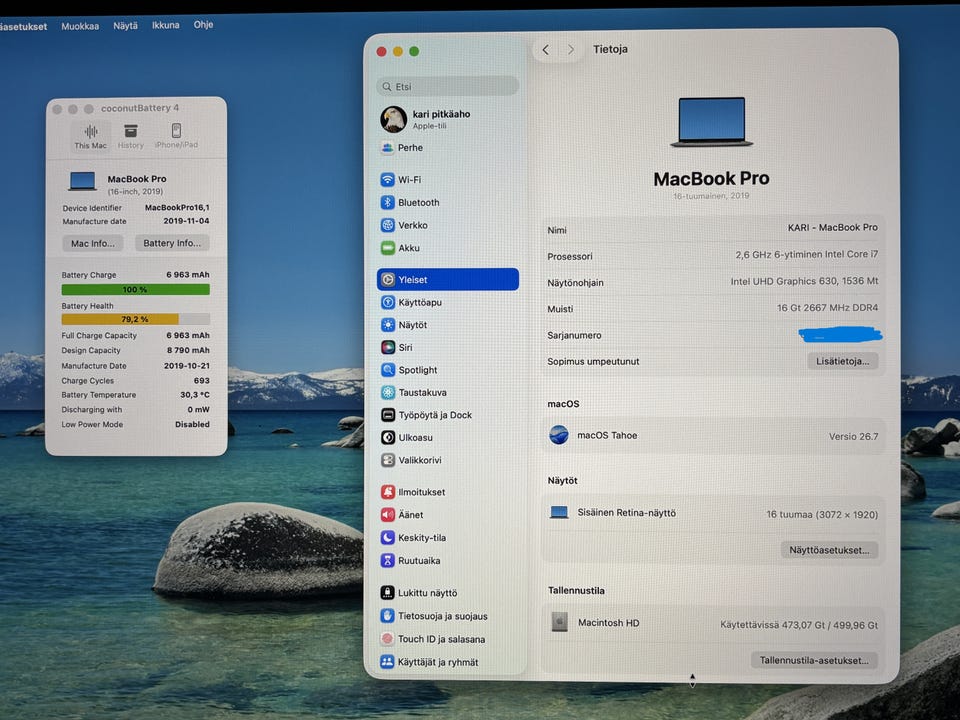Click the Macintosh HD storage row
Image resolution: width=960 pixels, height=720 pixels.
pos(713,623)
